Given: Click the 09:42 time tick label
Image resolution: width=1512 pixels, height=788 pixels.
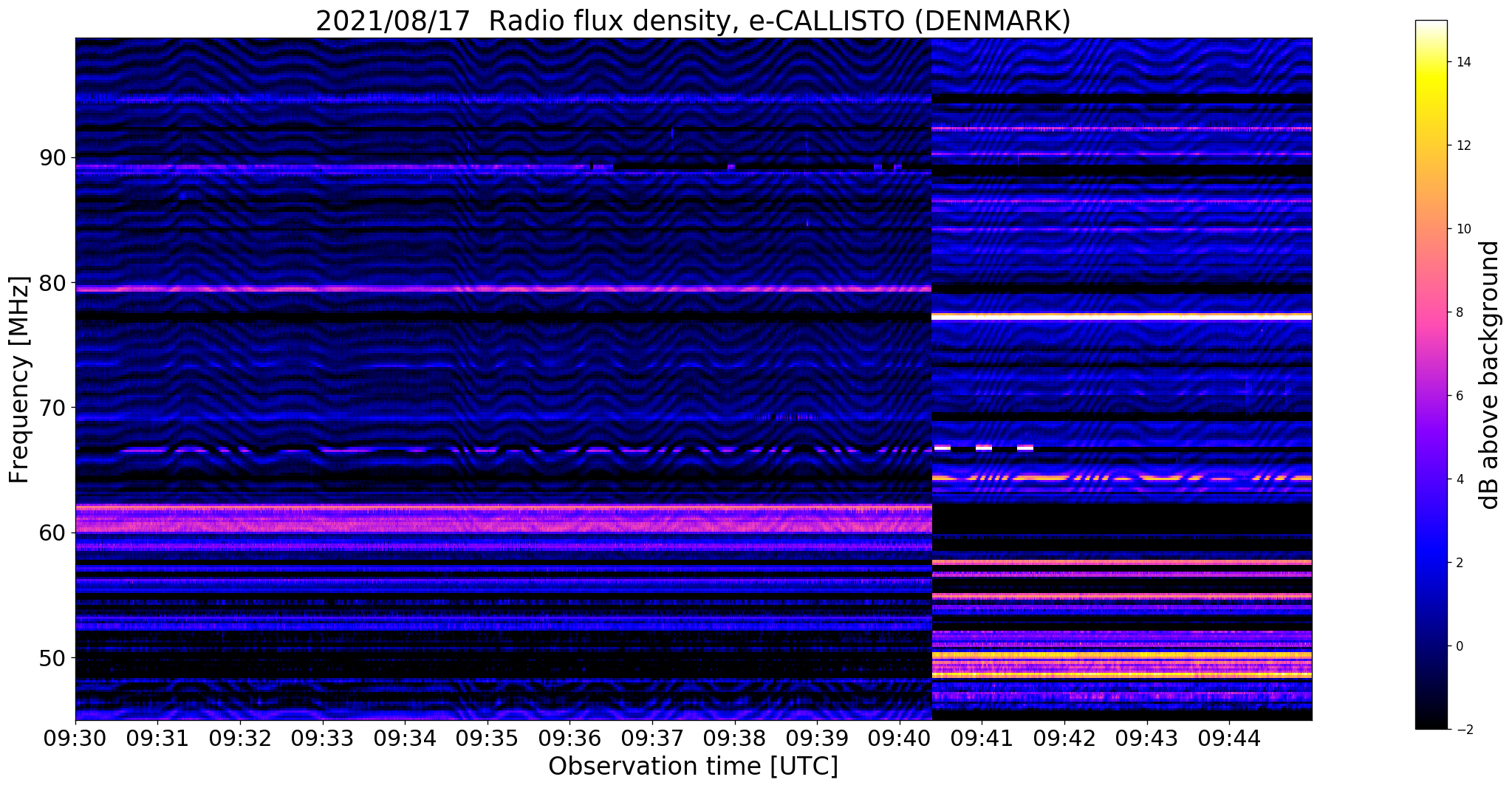Looking at the screenshot, I should pos(1064,739).
